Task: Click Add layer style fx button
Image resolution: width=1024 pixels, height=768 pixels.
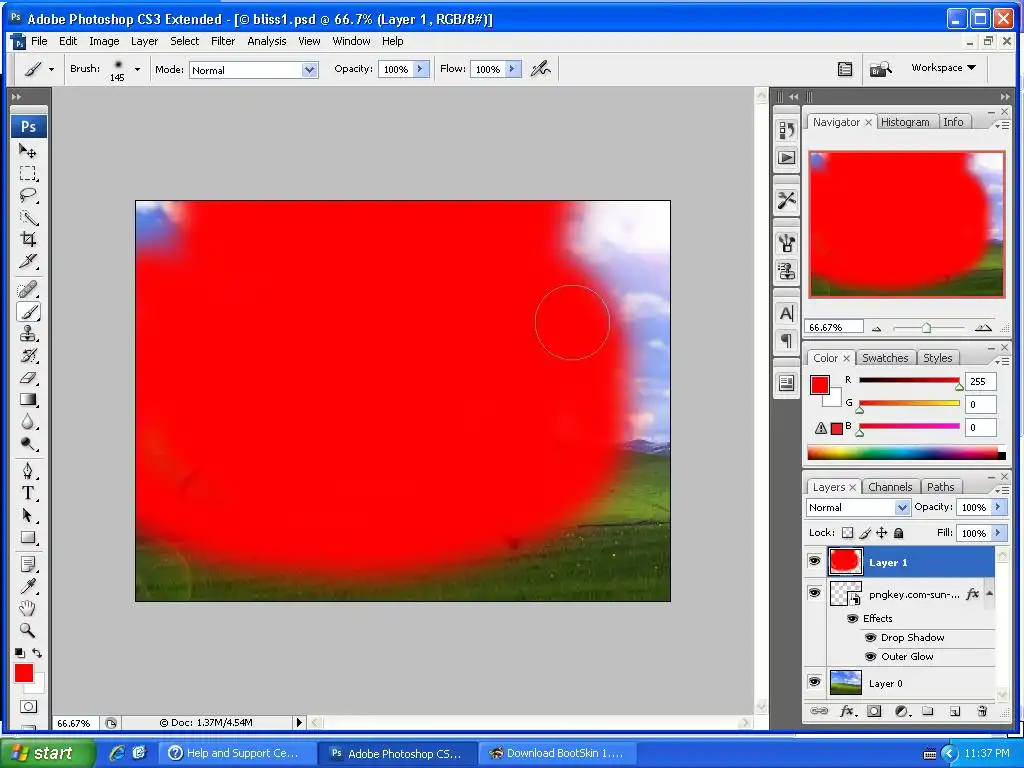Action: click(x=848, y=711)
